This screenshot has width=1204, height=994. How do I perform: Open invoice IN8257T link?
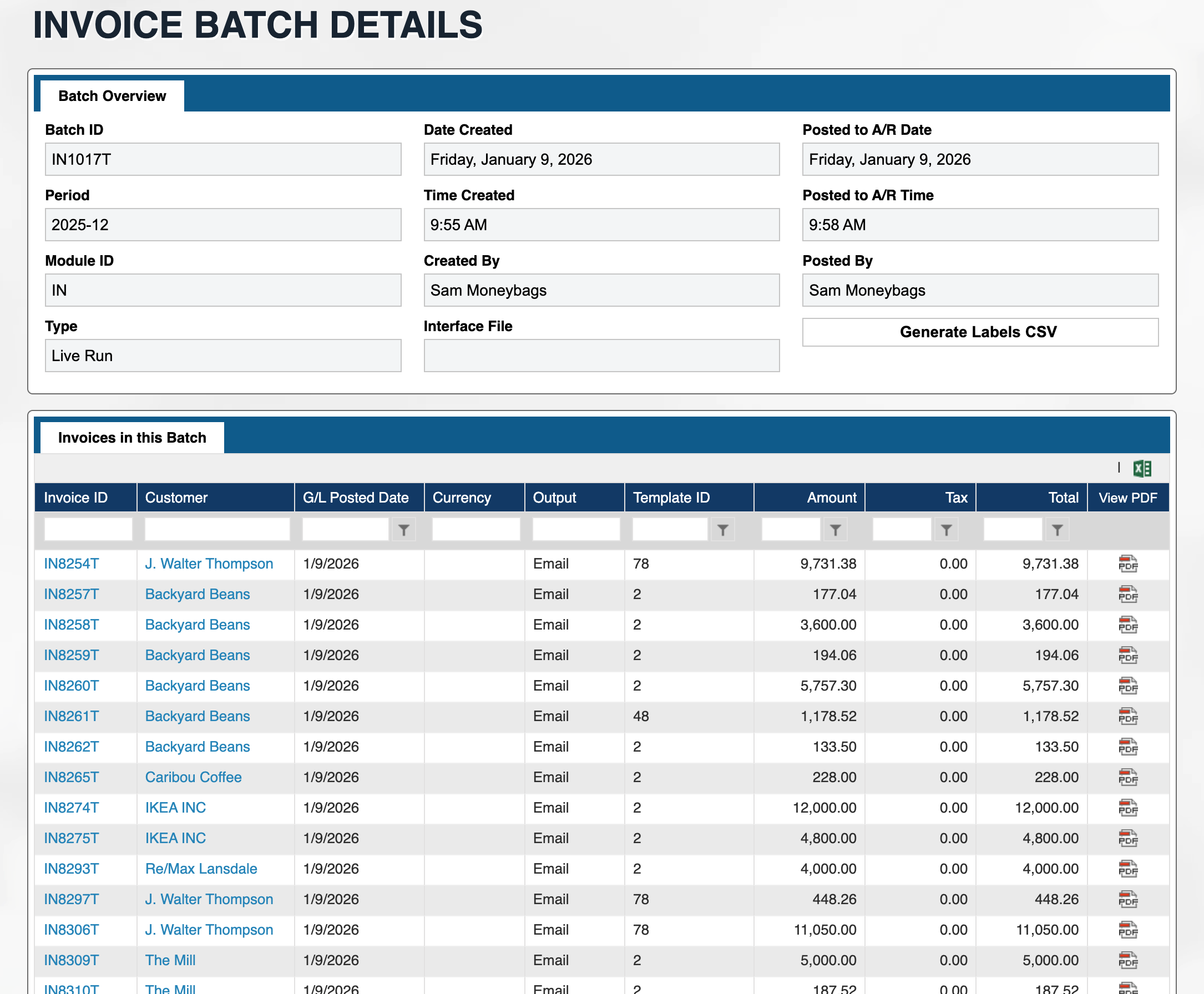[x=71, y=594]
